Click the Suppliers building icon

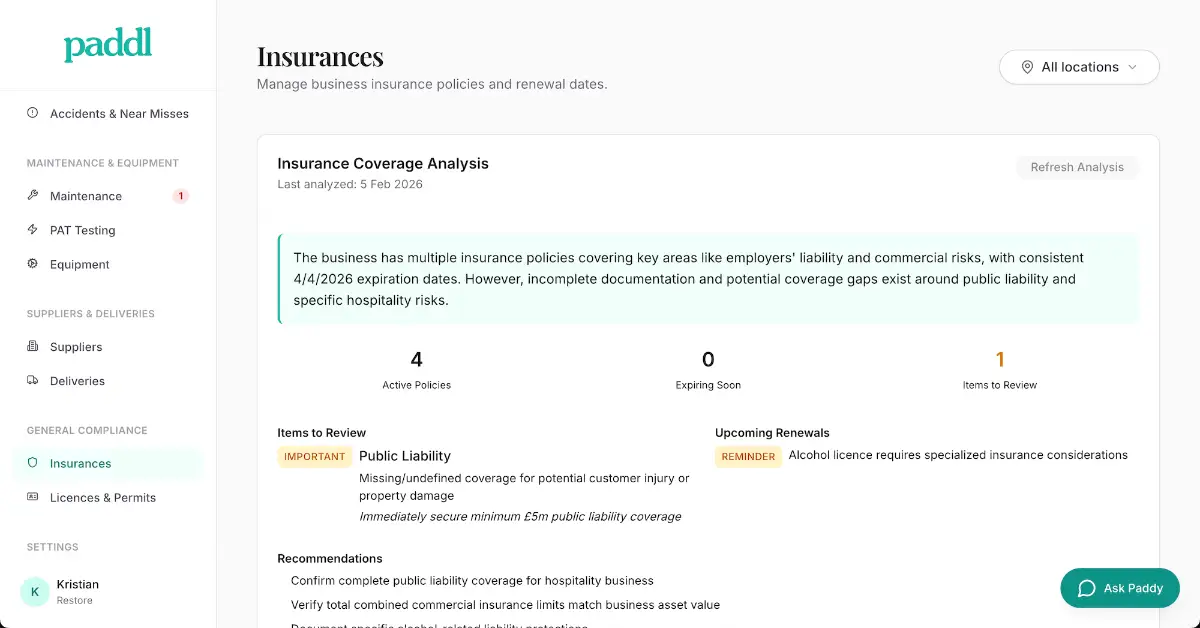click(x=33, y=347)
